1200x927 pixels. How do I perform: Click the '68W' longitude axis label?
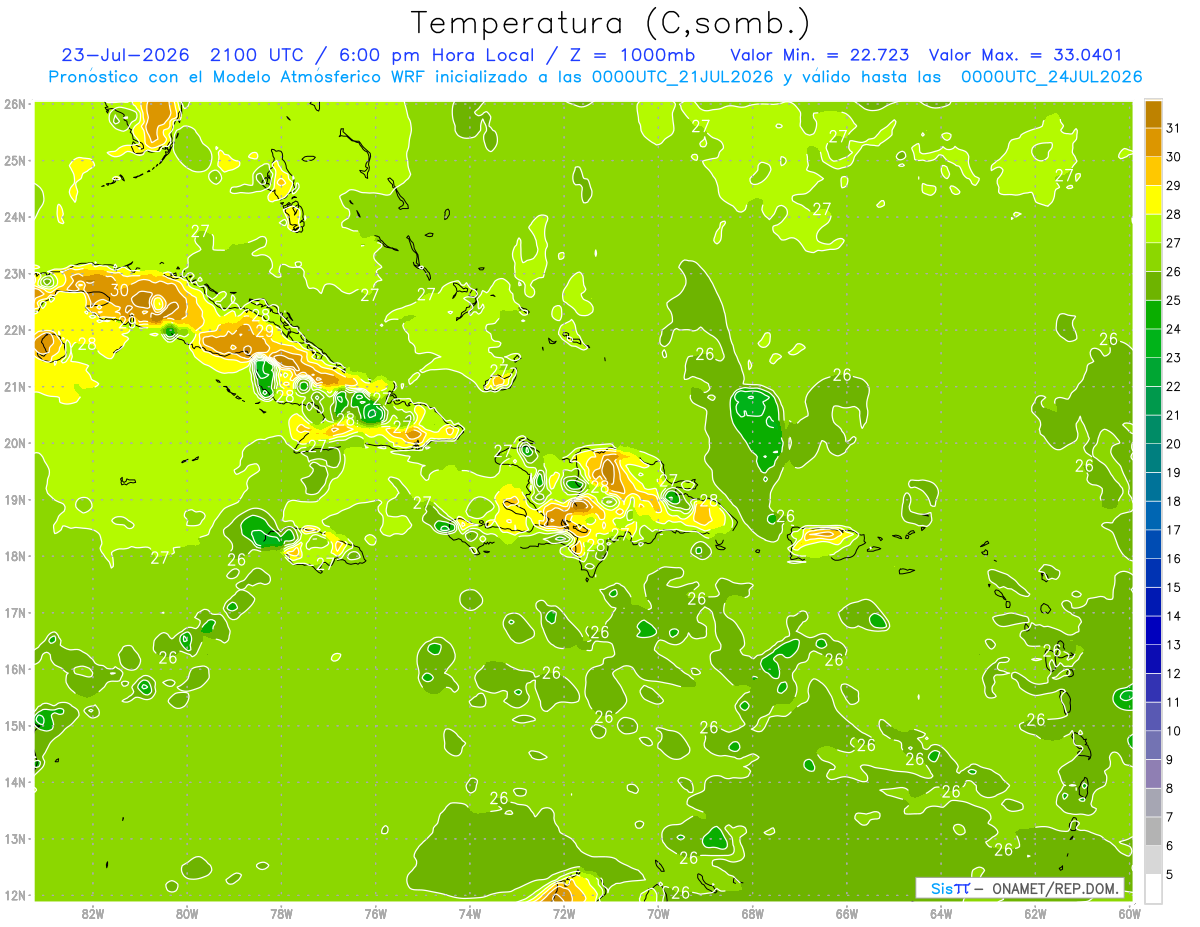(752, 913)
